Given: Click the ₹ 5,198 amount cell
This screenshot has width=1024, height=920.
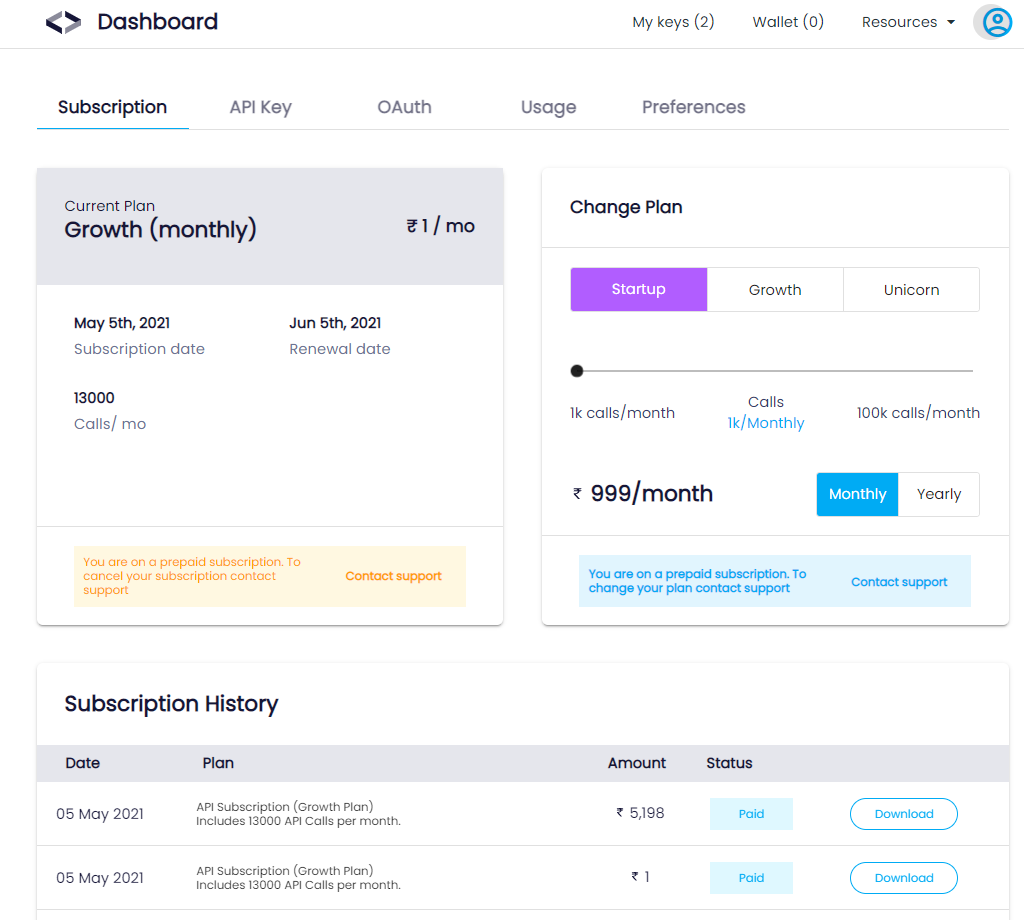Looking at the screenshot, I should tap(640, 813).
